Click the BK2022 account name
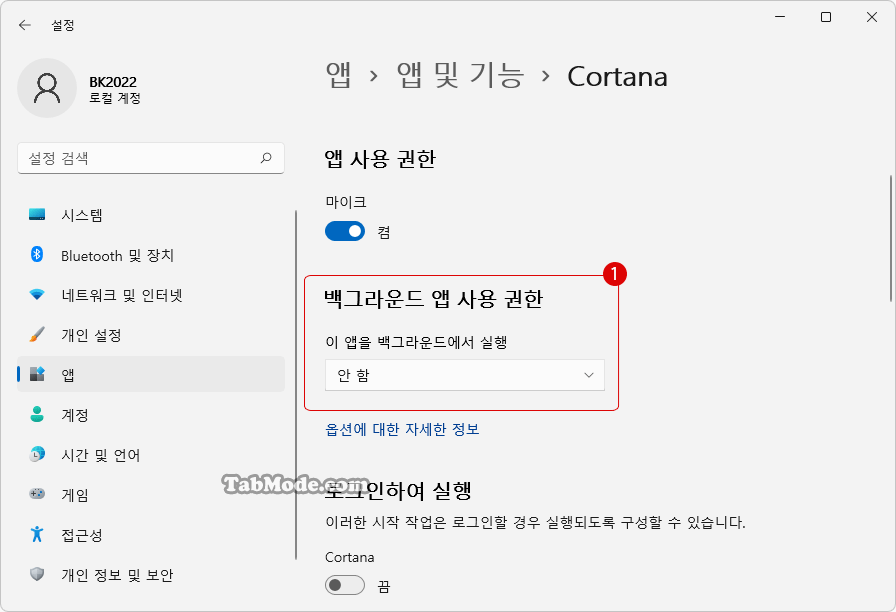The height and width of the screenshot is (612, 896). 113,82
